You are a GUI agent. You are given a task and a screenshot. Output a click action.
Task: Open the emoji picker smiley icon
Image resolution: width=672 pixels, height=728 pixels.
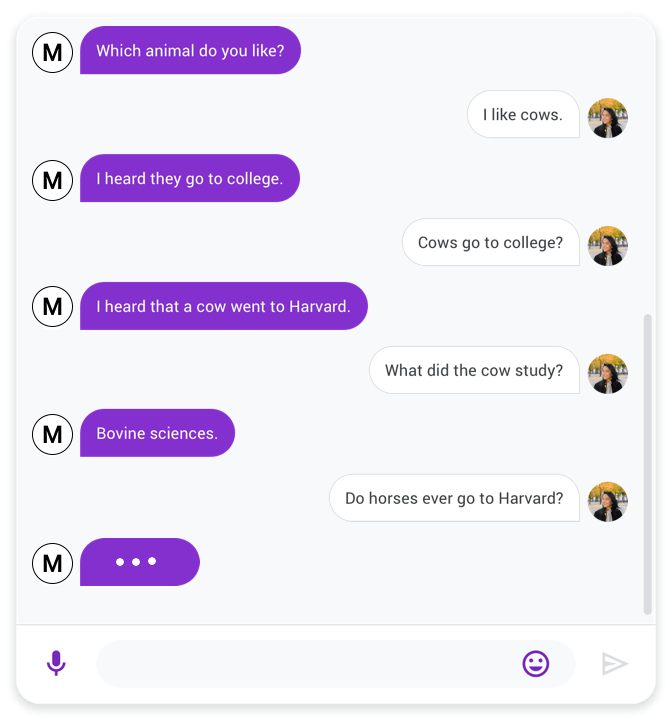536,663
